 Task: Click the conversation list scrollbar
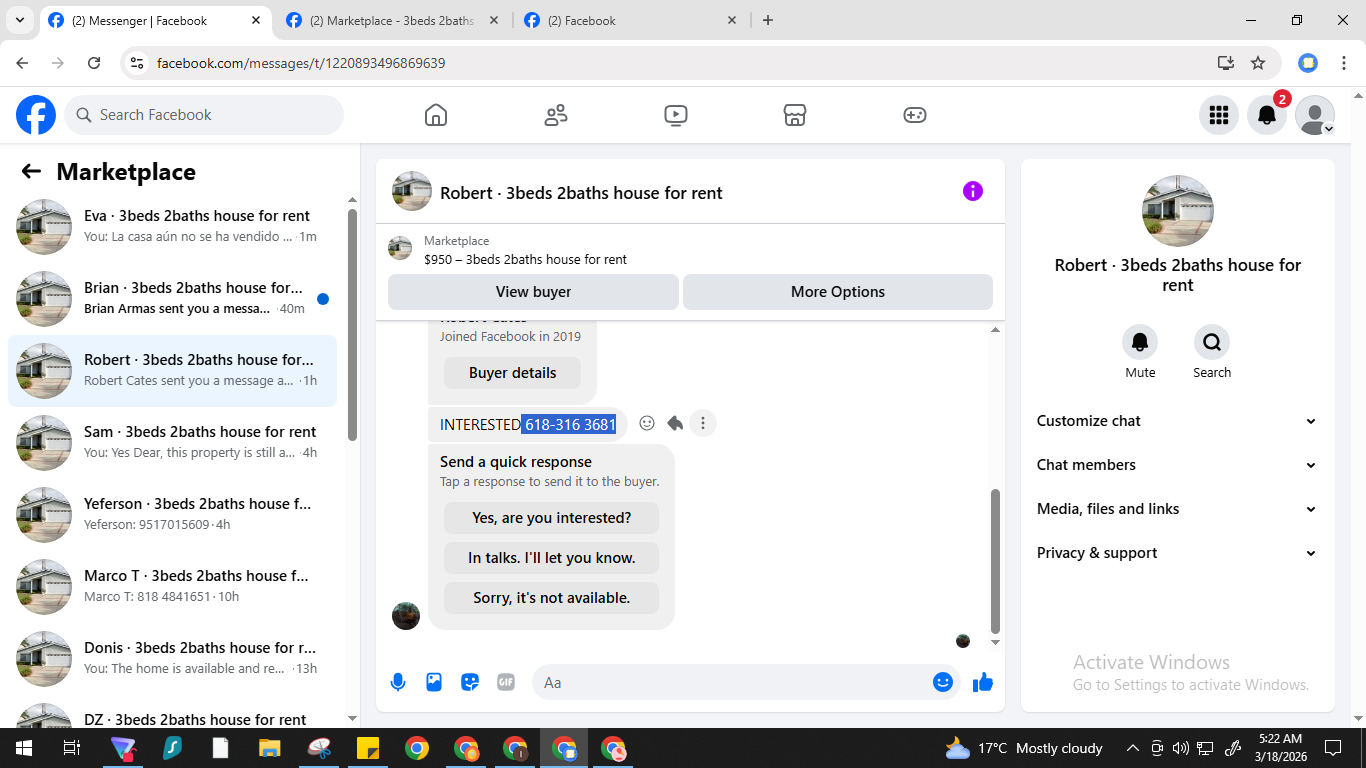point(352,324)
